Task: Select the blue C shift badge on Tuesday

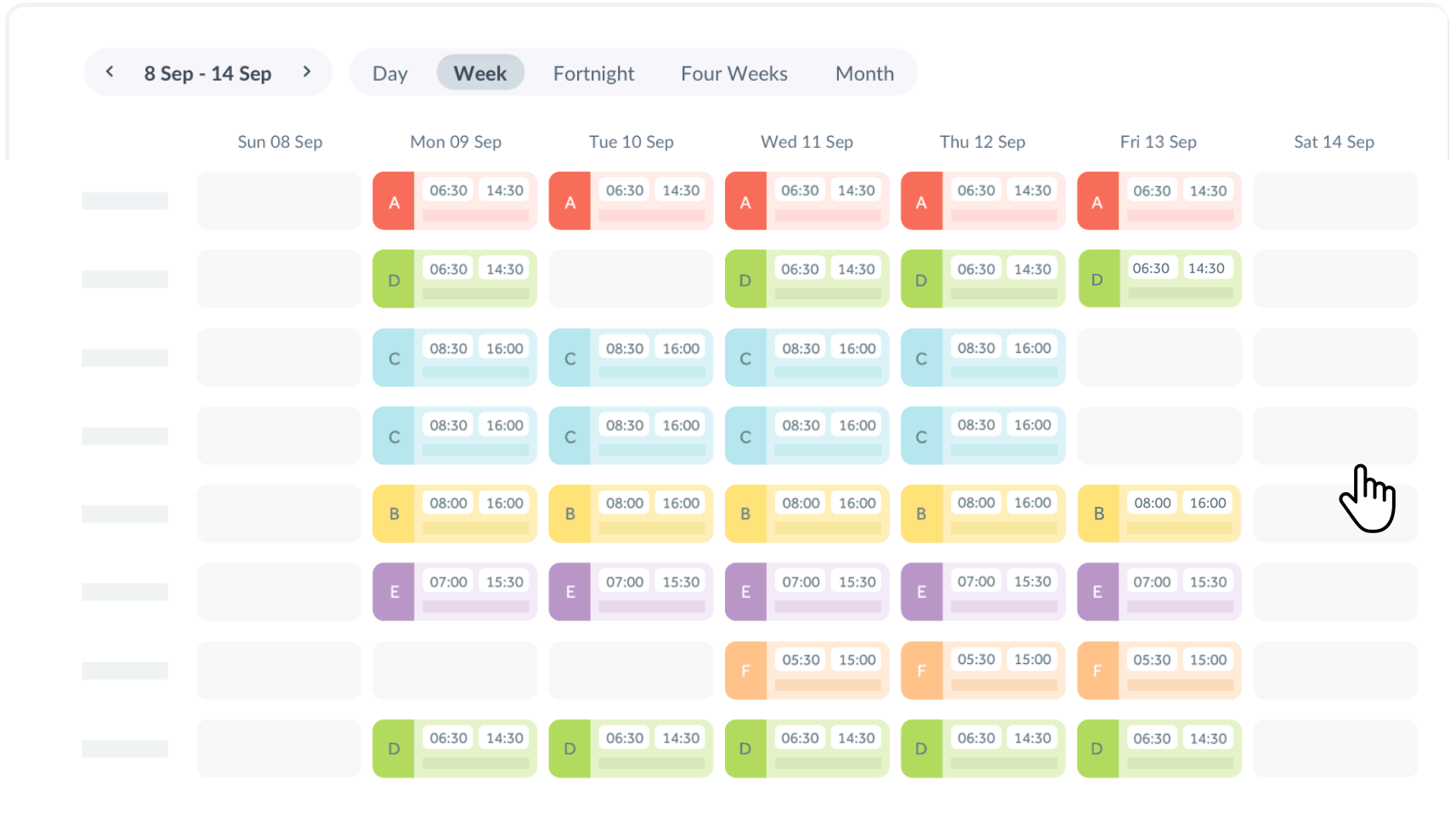Action: point(569,358)
